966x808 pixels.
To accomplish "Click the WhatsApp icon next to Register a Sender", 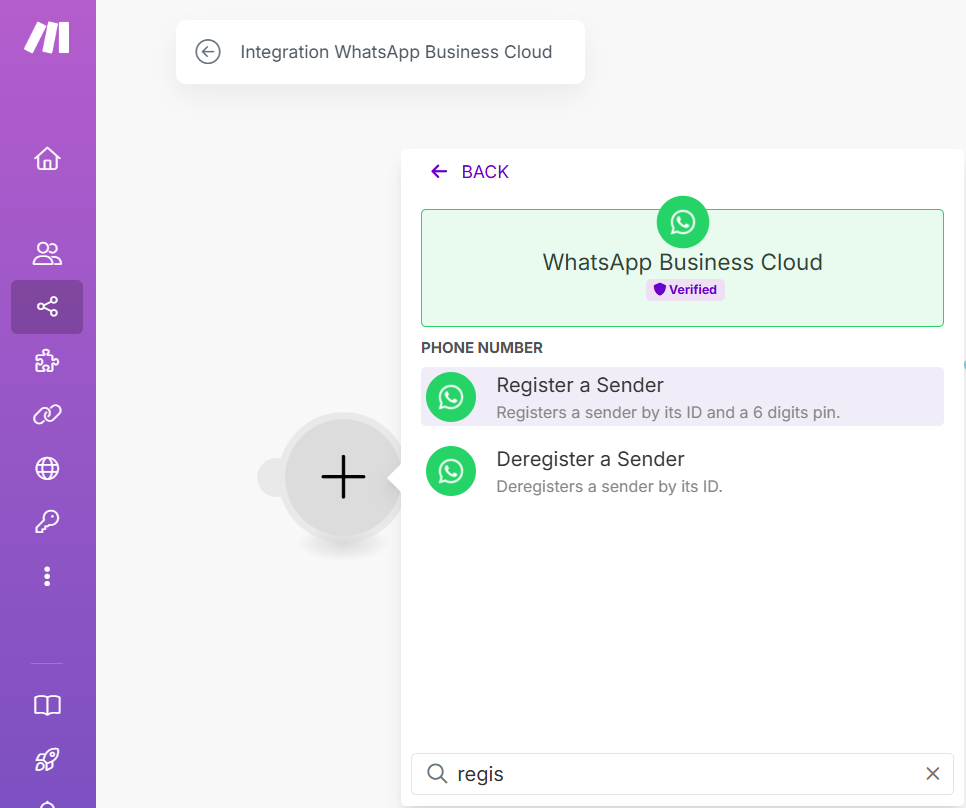I will pyautogui.click(x=451, y=397).
